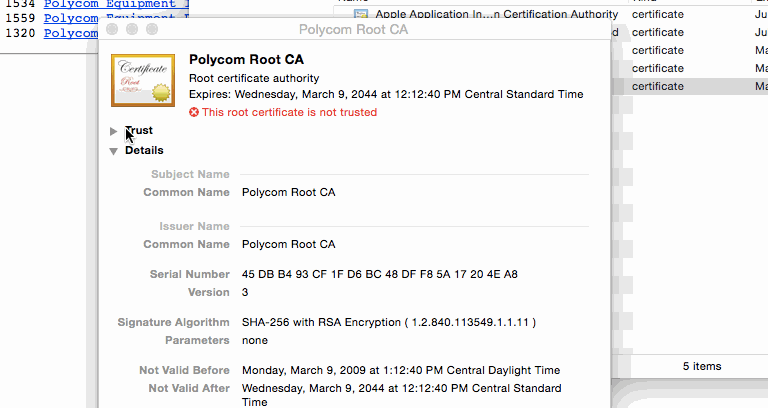
Task: Click Common Name value under Subject Name
Action: (288, 192)
